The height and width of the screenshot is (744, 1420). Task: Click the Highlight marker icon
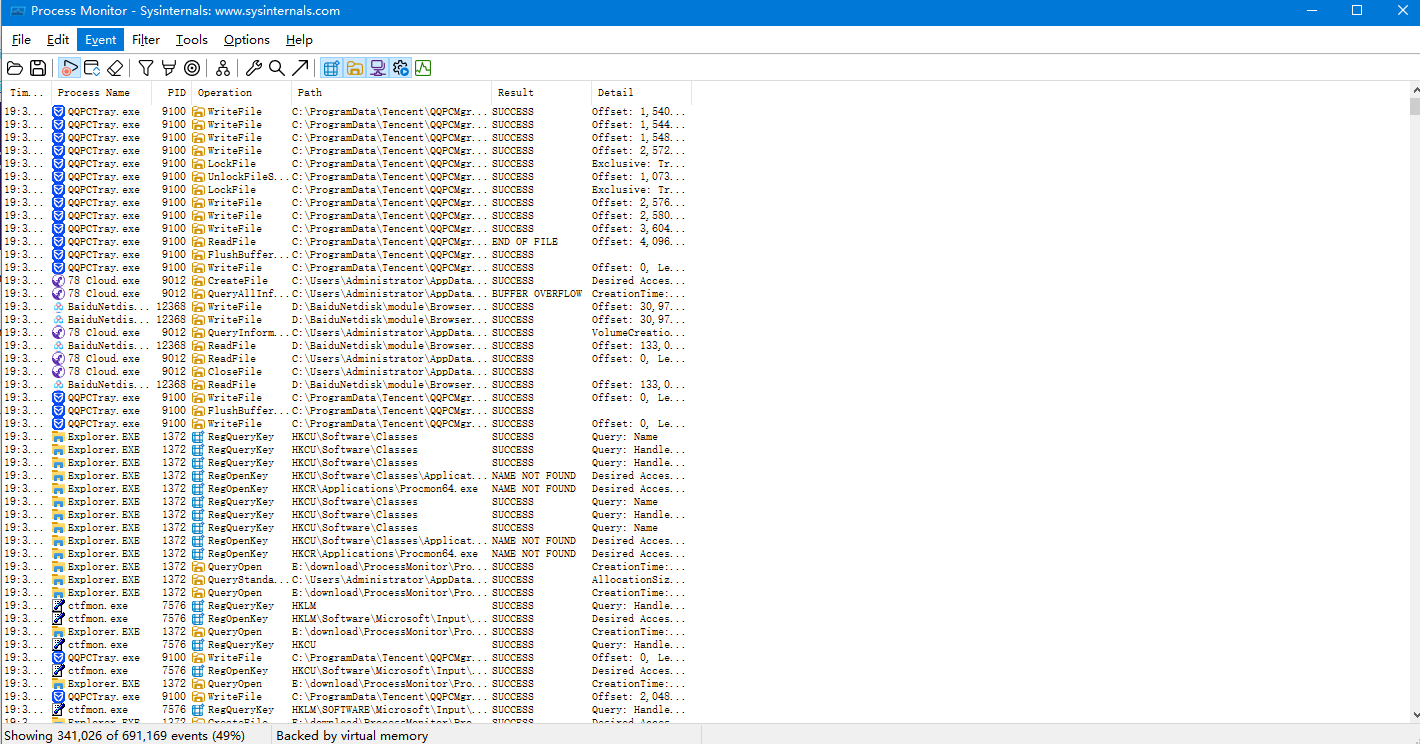[168, 68]
